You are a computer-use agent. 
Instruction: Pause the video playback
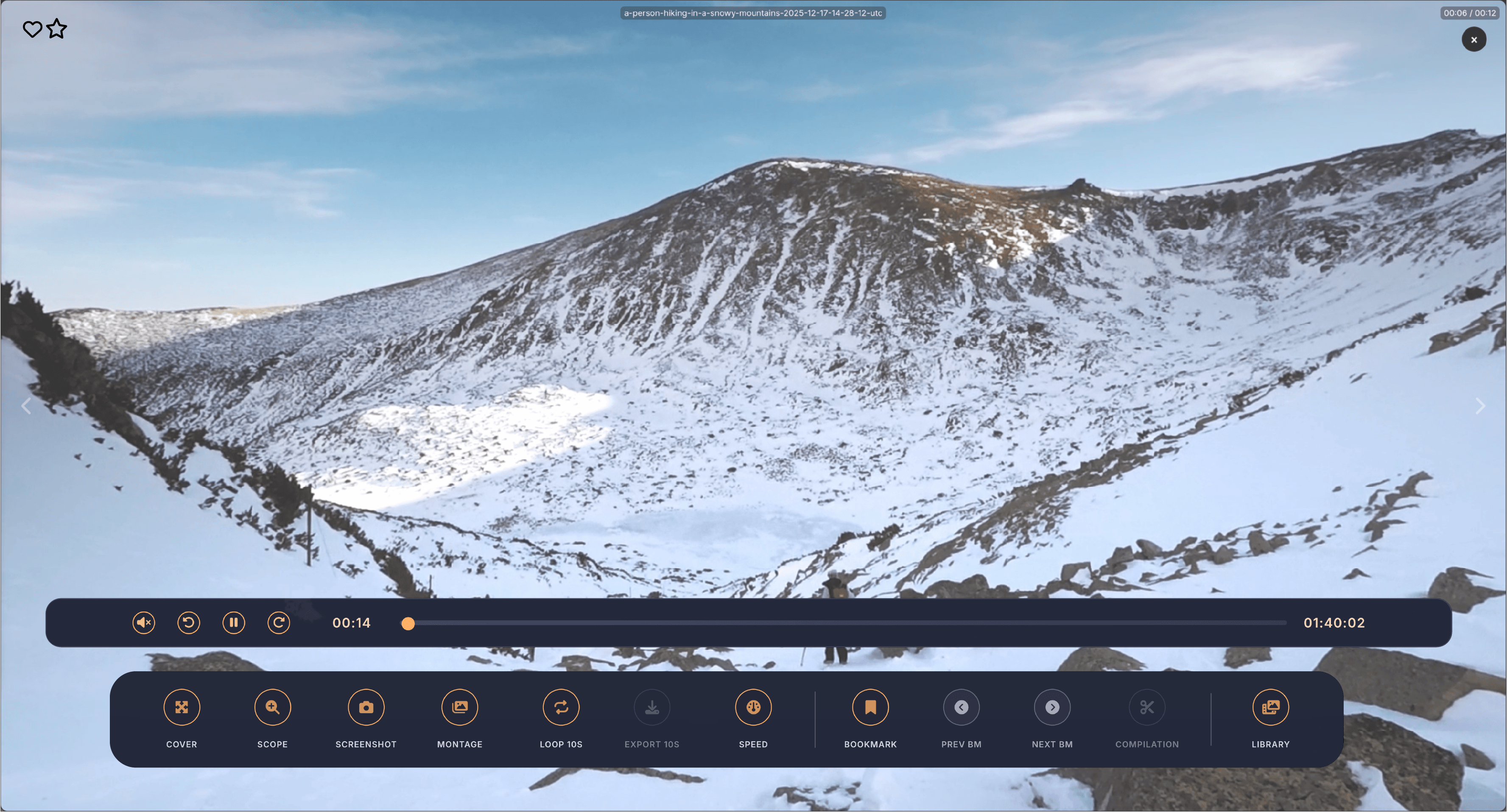pyautogui.click(x=233, y=622)
